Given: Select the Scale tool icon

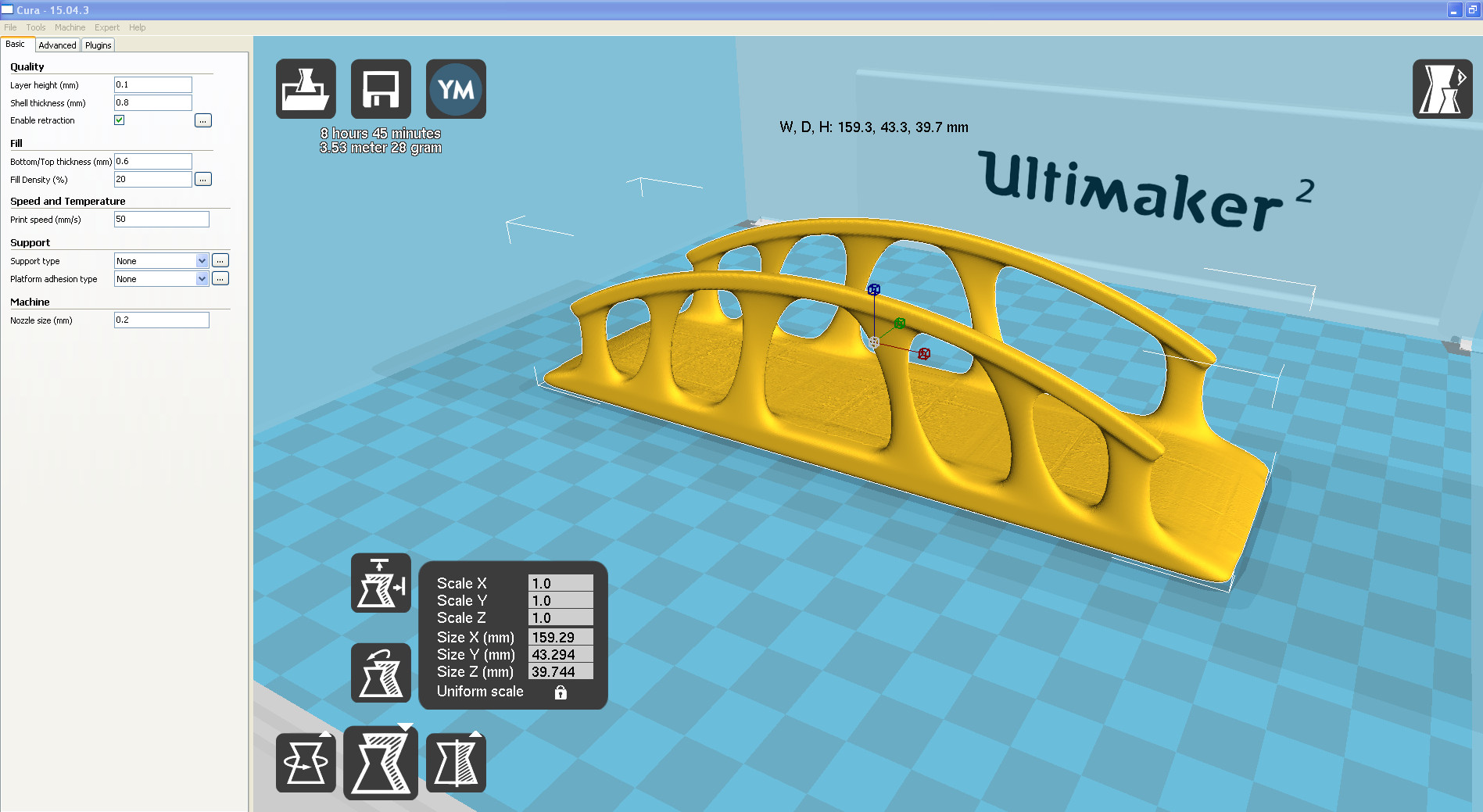Looking at the screenshot, I should [x=381, y=763].
